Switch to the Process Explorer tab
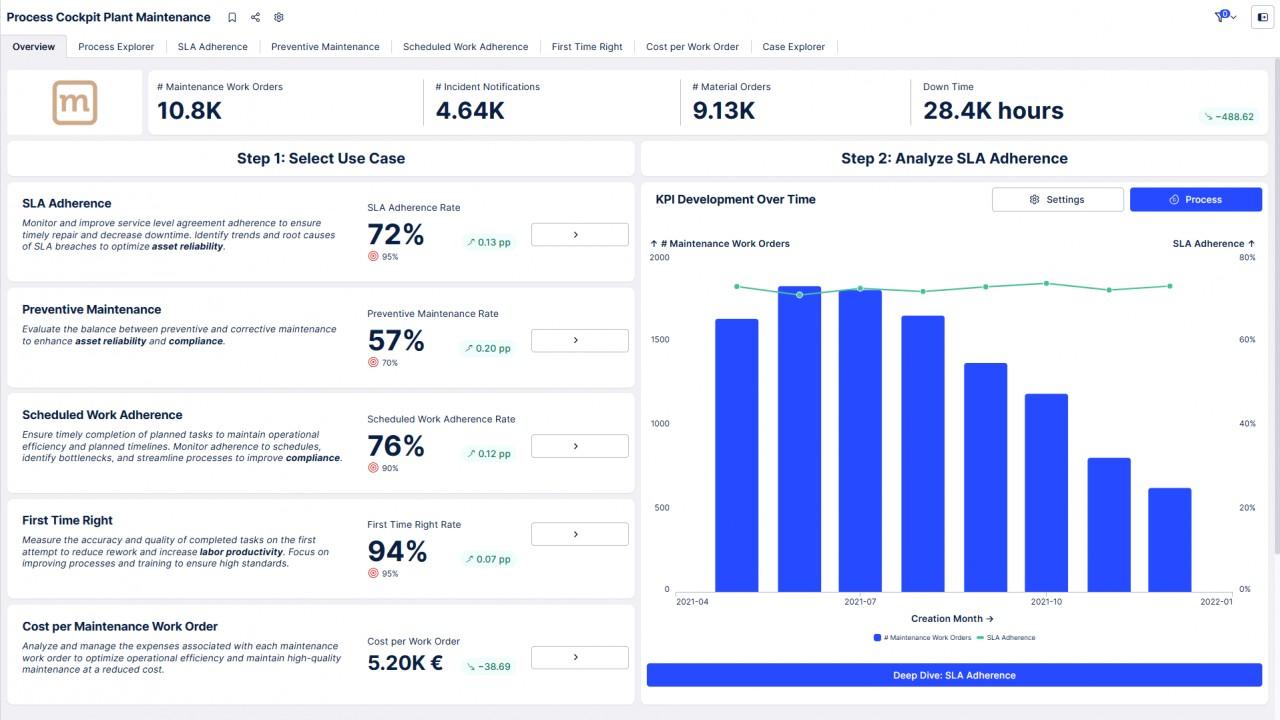This screenshot has height=720, width=1280. (116, 47)
